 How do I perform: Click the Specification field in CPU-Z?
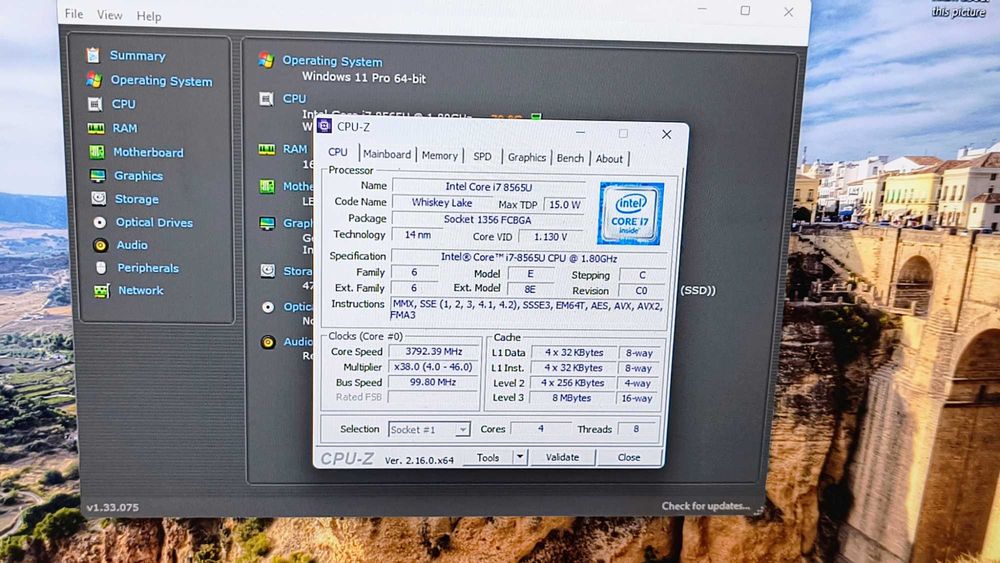[x=528, y=258]
